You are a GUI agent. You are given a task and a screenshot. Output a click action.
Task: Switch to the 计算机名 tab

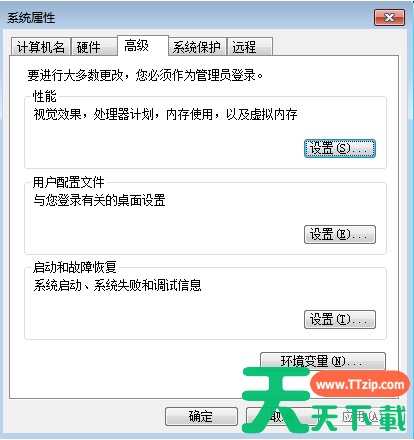[x=41, y=47]
